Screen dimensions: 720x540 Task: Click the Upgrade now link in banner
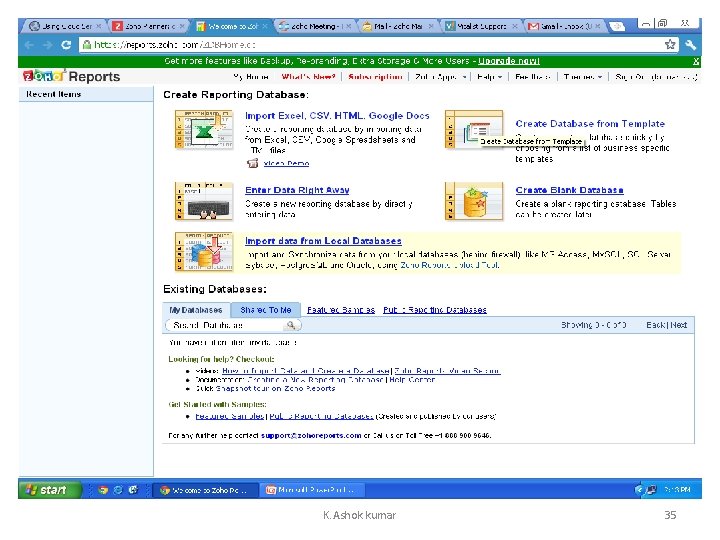pyautogui.click(x=509, y=61)
